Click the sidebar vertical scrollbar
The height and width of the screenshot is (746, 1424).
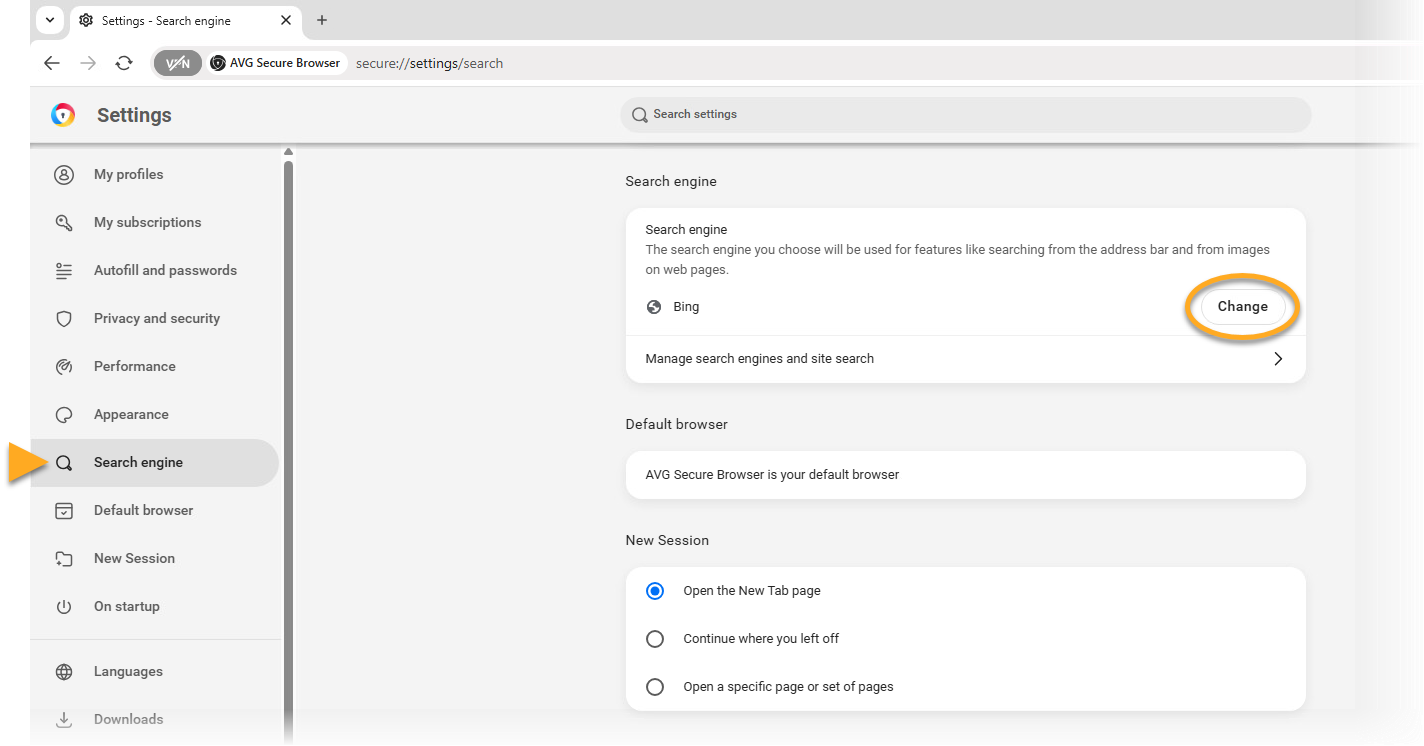click(x=289, y=400)
